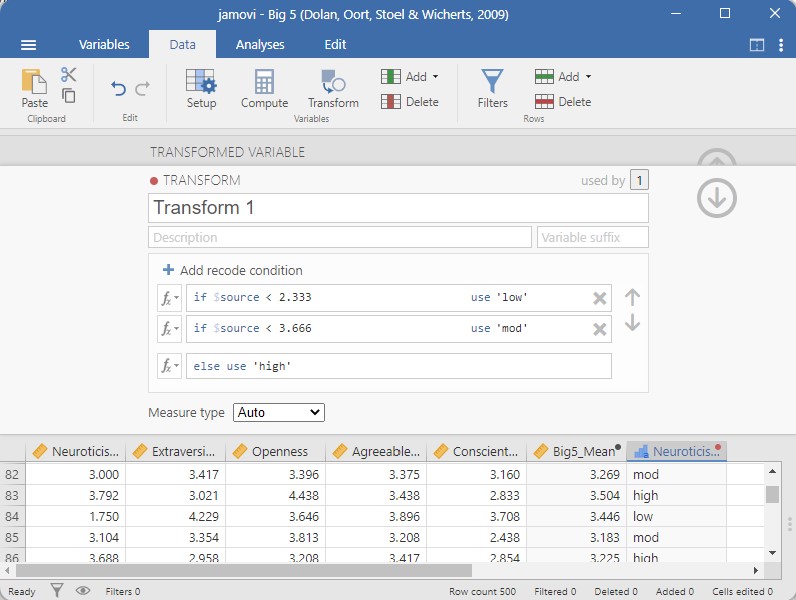Image resolution: width=796 pixels, height=600 pixels.
Task: Edit the Transform 1 name field
Action: 398,208
